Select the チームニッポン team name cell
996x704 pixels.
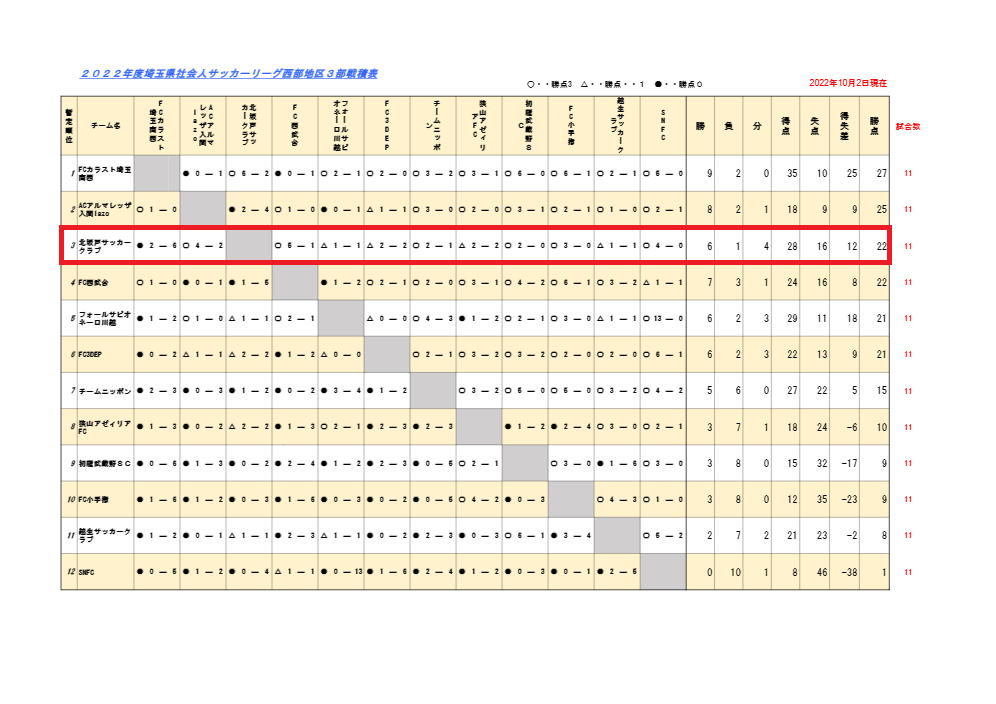[x=105, y=390]
